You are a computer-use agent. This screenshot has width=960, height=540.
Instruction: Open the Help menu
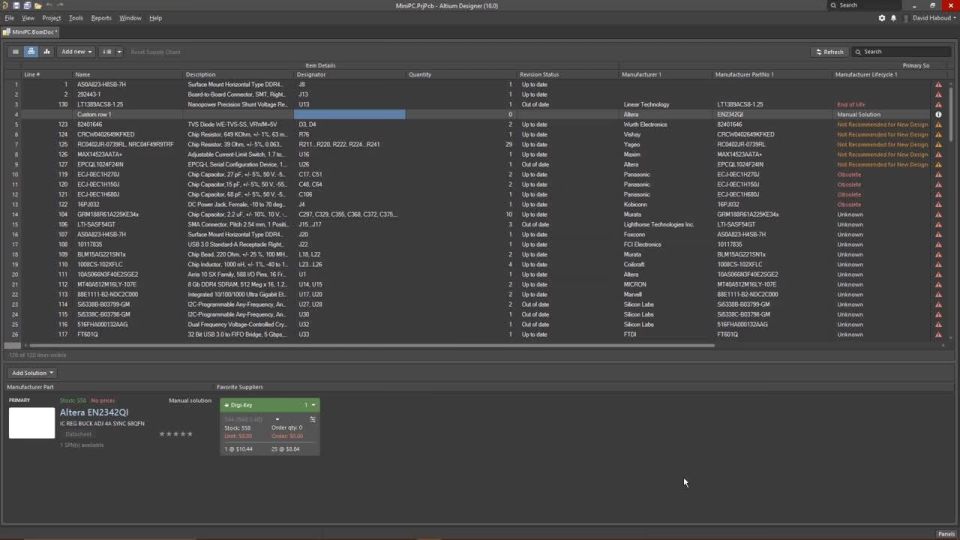pyautogui.click(x=156, y=18)
